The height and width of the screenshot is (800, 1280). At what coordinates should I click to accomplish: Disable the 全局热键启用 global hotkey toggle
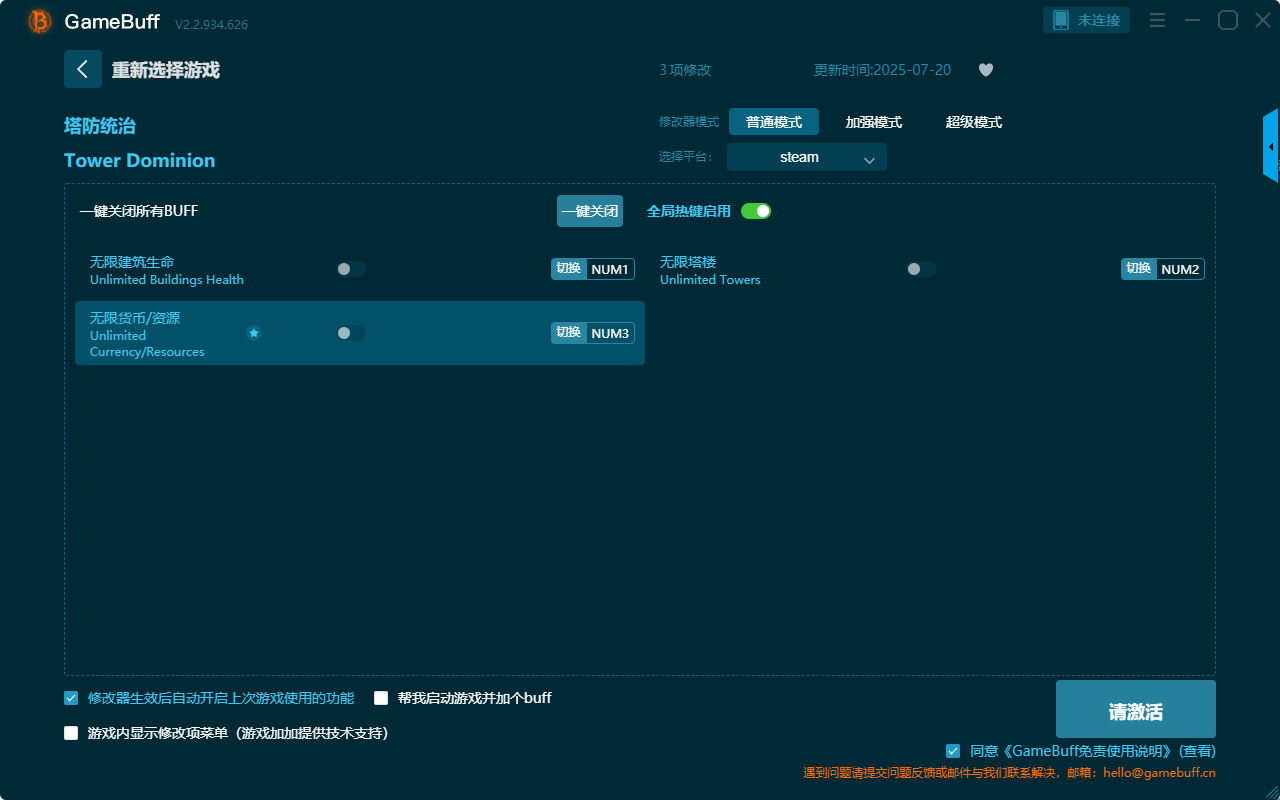click(756, 211)
